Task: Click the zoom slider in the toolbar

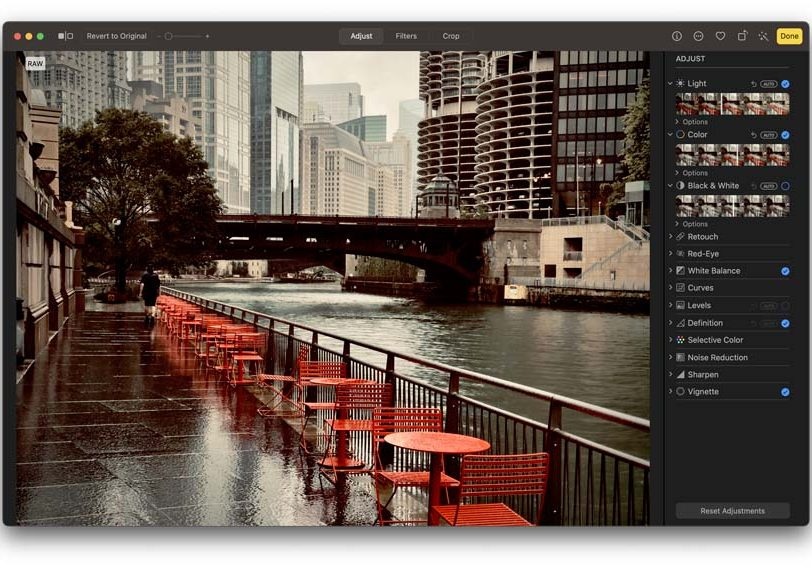Action: tap(183, 36)
